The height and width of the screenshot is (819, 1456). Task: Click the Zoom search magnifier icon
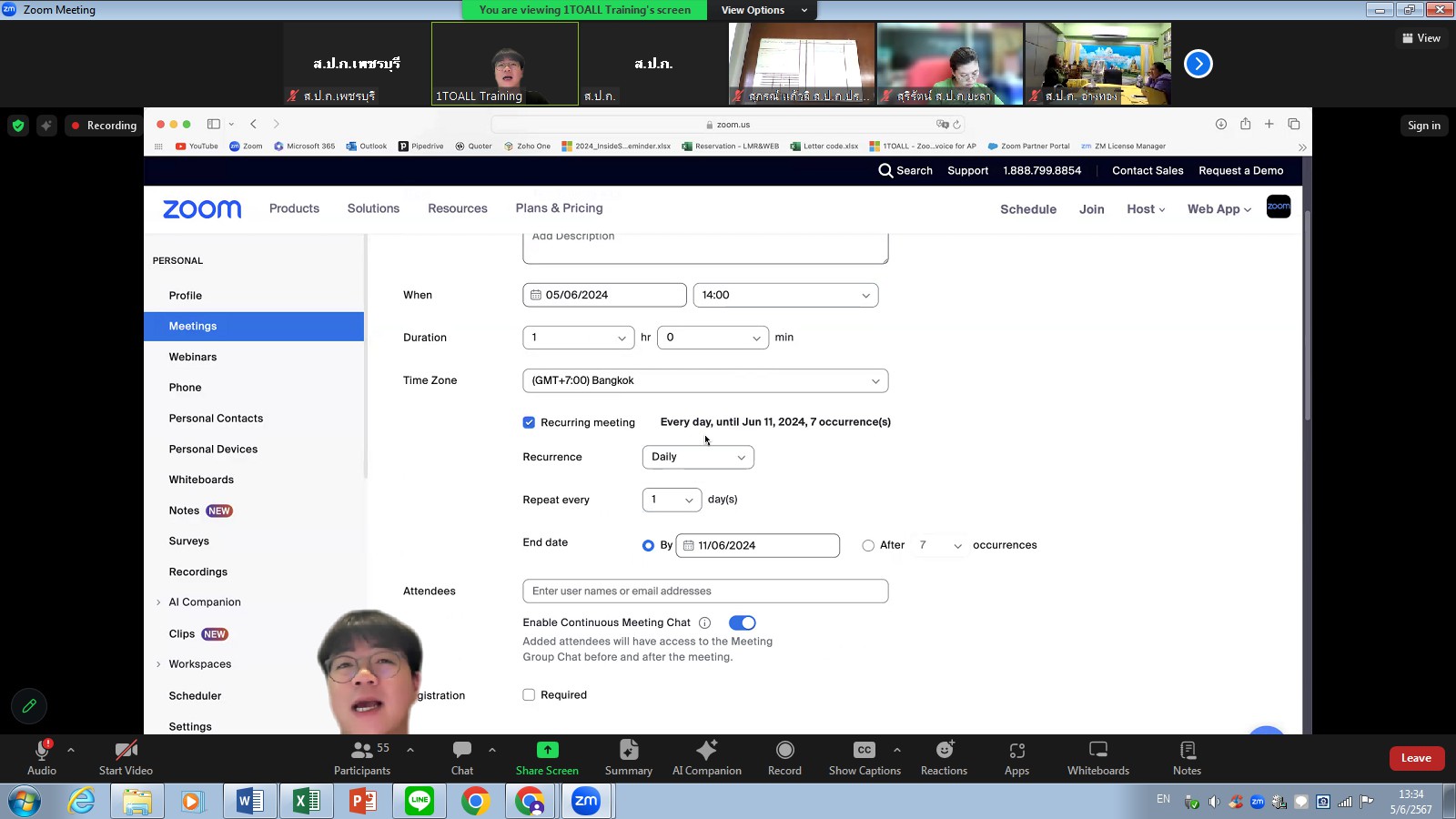point(885,170)
